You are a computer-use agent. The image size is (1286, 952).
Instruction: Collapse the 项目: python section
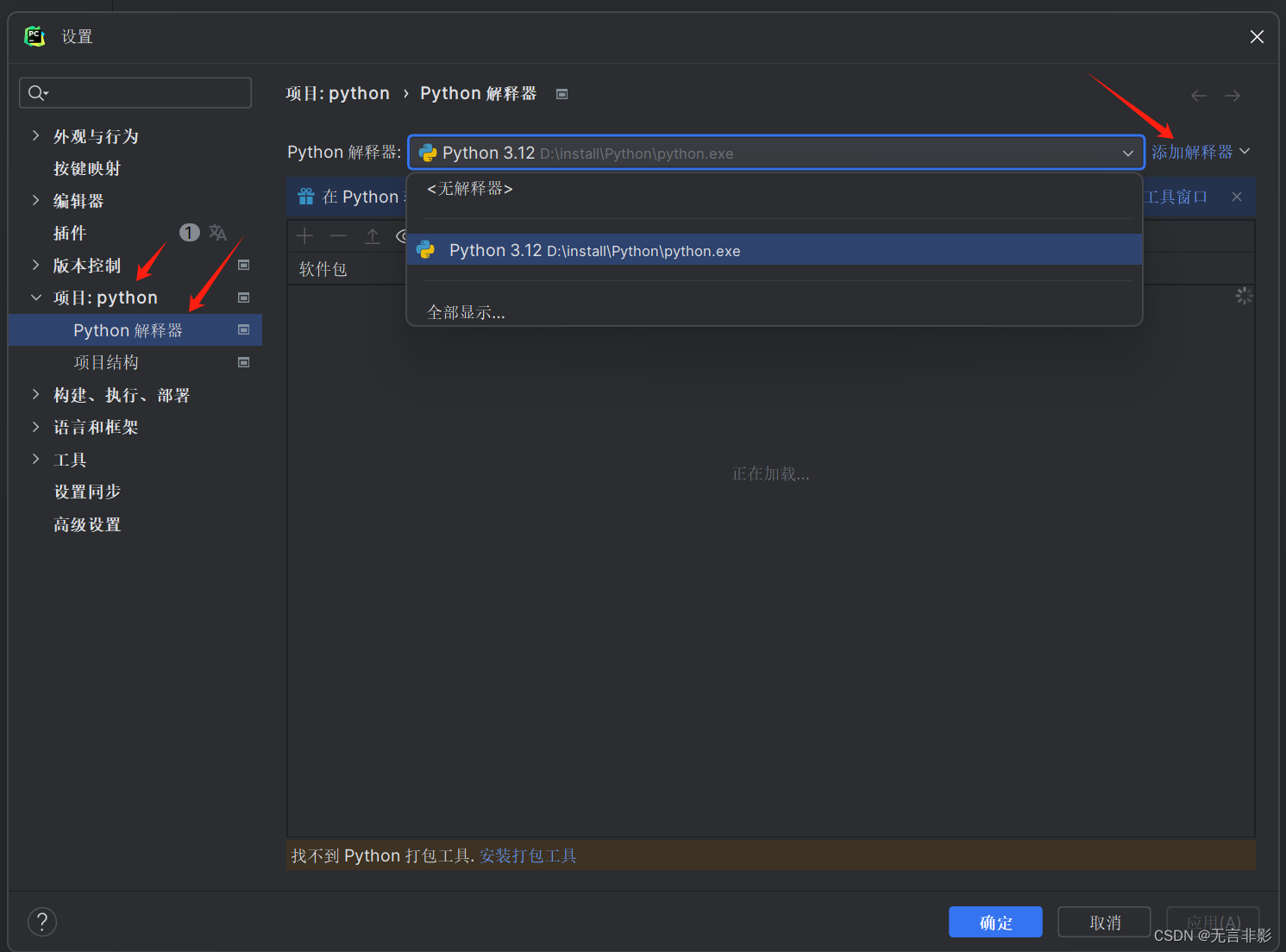(35, 297)
